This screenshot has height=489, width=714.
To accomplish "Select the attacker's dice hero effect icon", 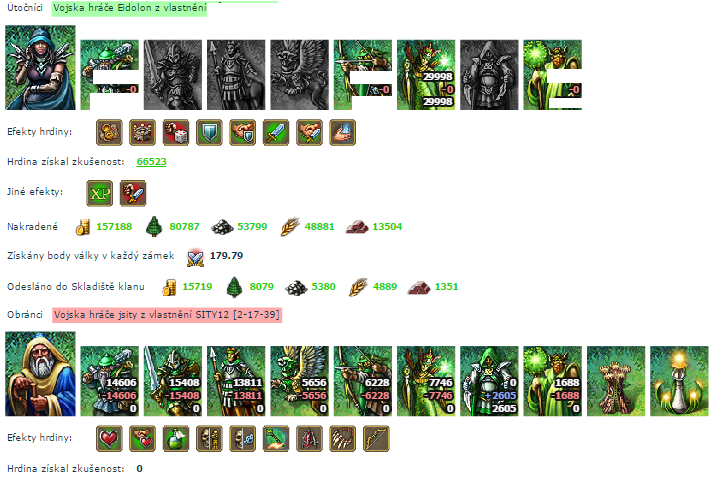I will pyautogui.click(x=176, y=132).
